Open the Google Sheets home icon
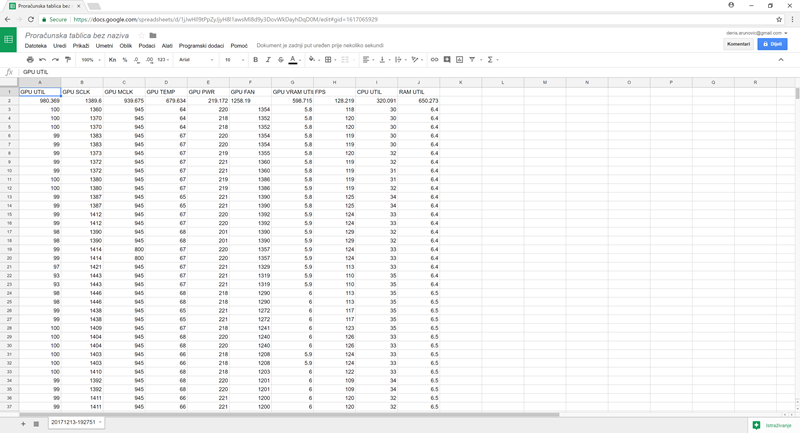 click(8, 40)
